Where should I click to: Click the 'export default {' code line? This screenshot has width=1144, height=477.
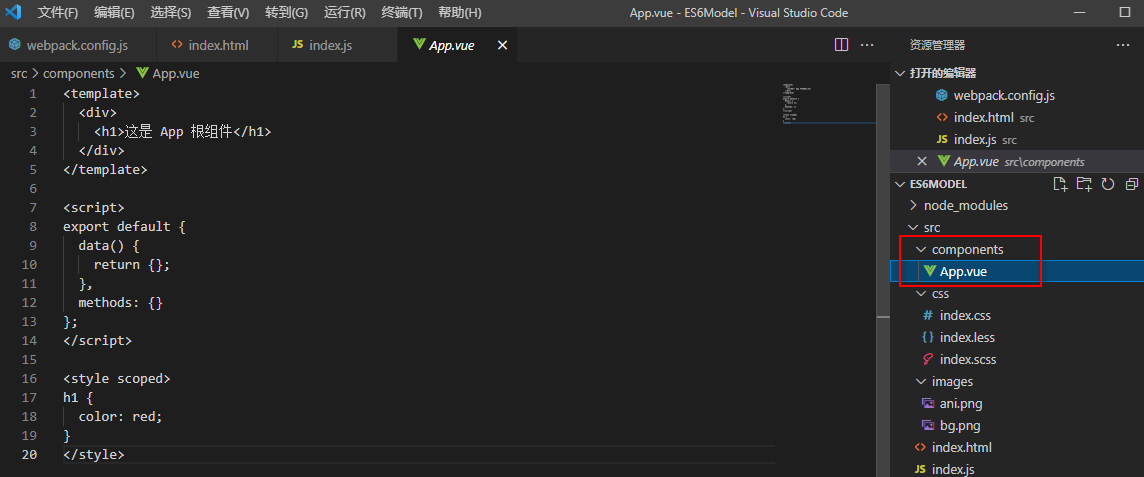pos(125,227)
